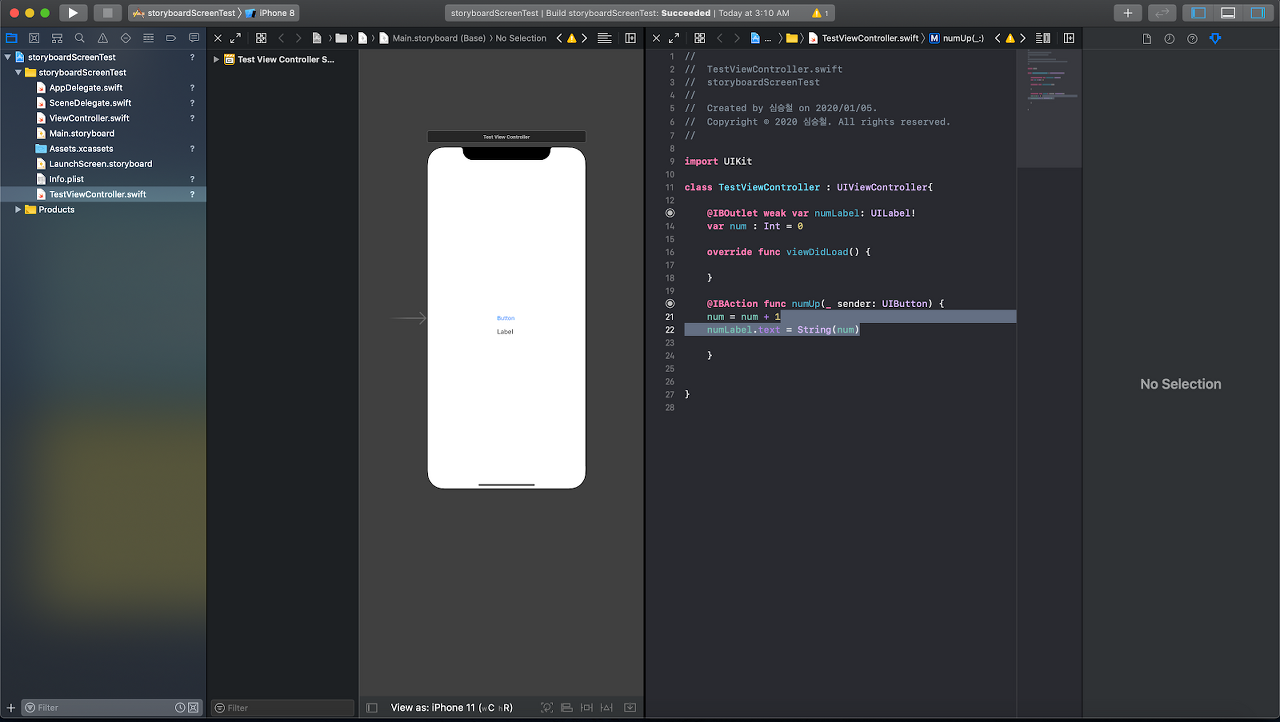Open the numUp(_:) method jump menu

[x=957, y=38]
